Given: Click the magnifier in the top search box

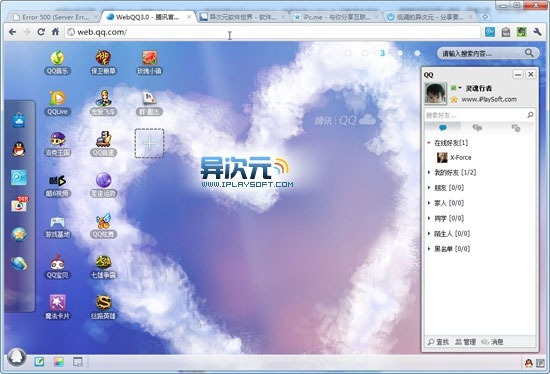Looking at the screenshot, I should [529, 53].
